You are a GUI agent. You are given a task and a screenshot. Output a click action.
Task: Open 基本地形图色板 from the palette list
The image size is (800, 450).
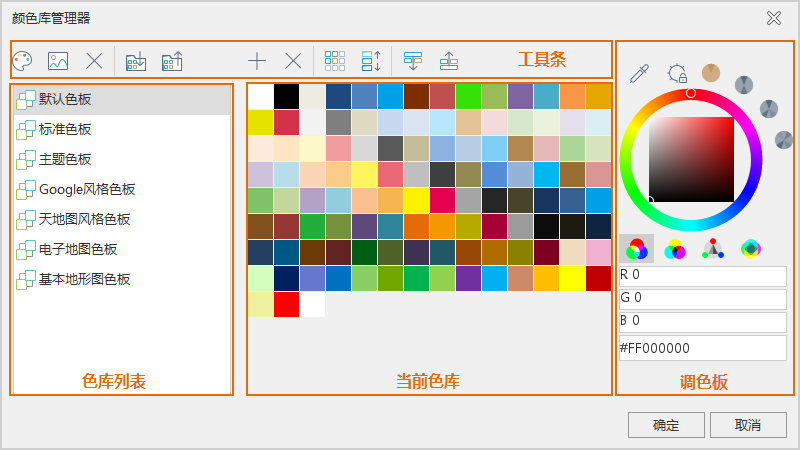tap(84, 279)
